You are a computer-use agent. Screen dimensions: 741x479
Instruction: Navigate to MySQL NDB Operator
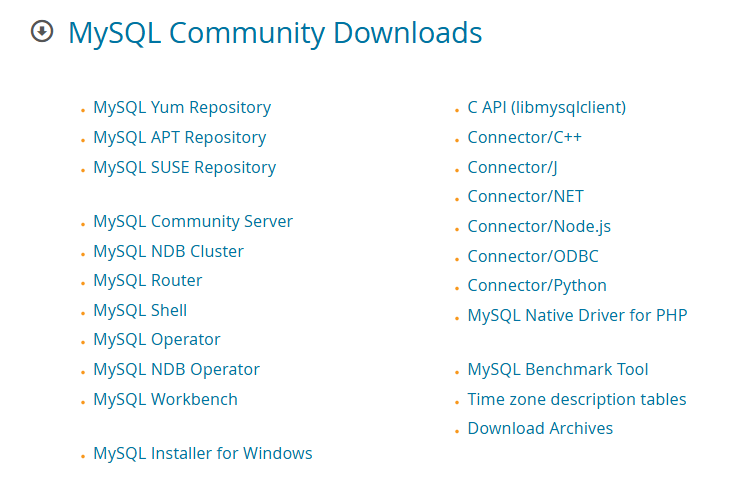(x=176, y=369)
